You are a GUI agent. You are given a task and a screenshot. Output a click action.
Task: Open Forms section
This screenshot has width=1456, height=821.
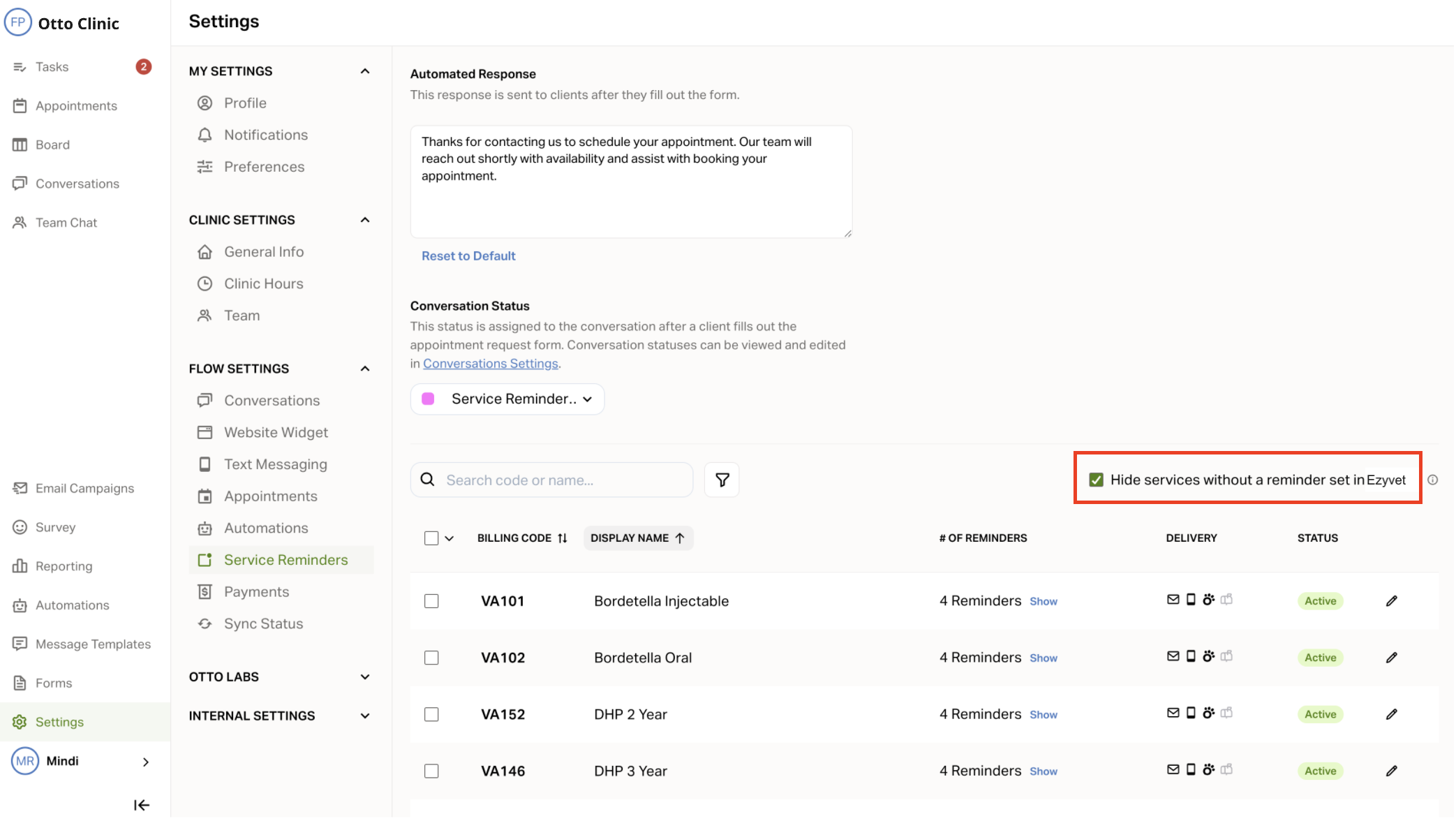click(54, 683)
